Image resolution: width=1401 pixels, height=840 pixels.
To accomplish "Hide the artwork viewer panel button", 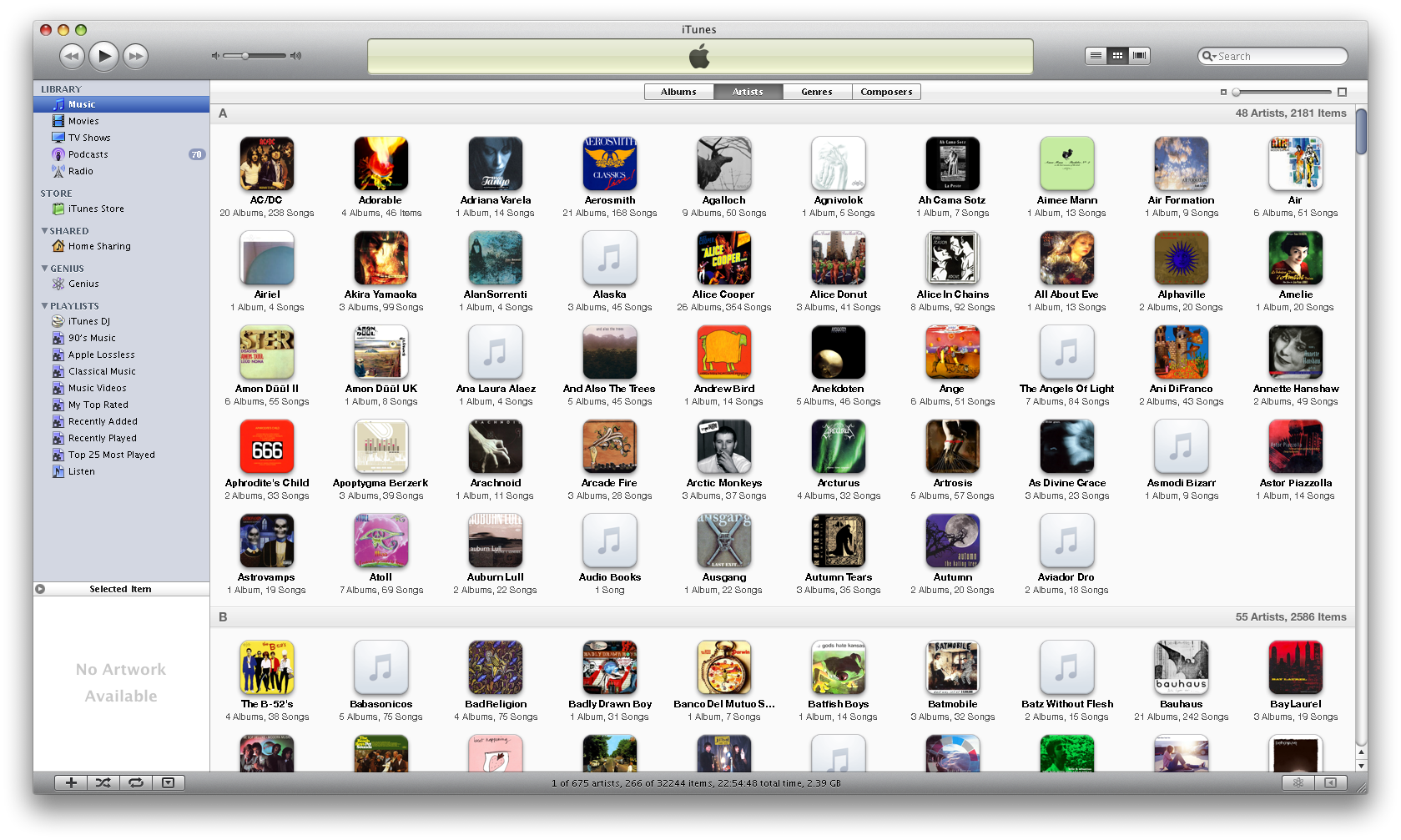I will 168,782.
